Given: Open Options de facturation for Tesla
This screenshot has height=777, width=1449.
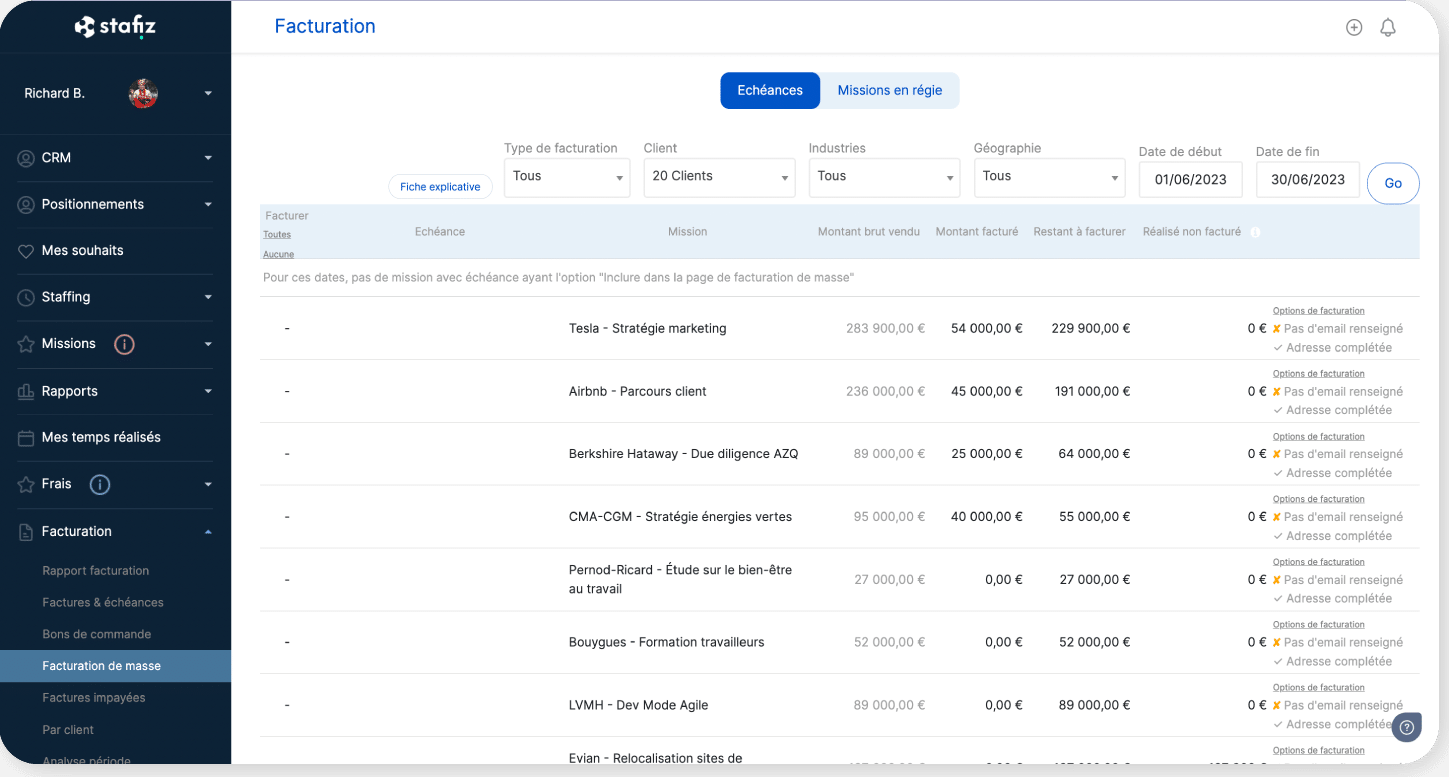Looking at the screenshot, I should (1318, 311).
